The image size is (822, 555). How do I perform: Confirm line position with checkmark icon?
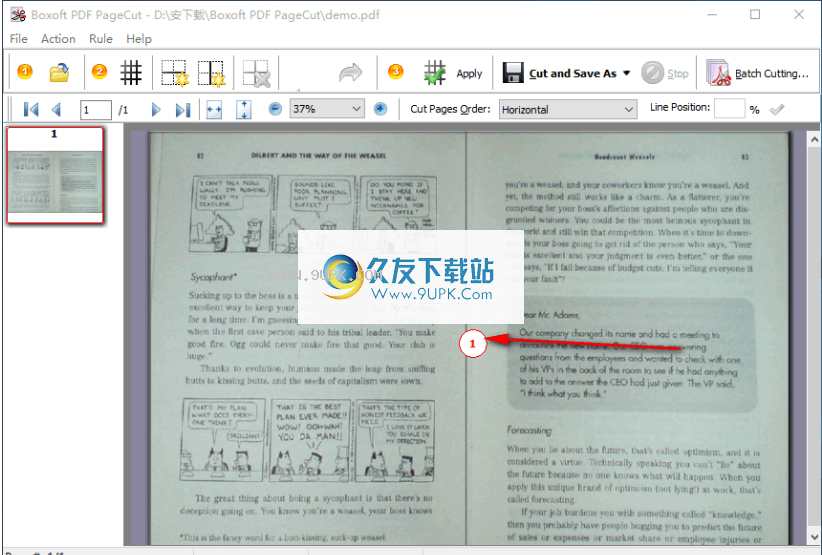(x=777, y=109)
